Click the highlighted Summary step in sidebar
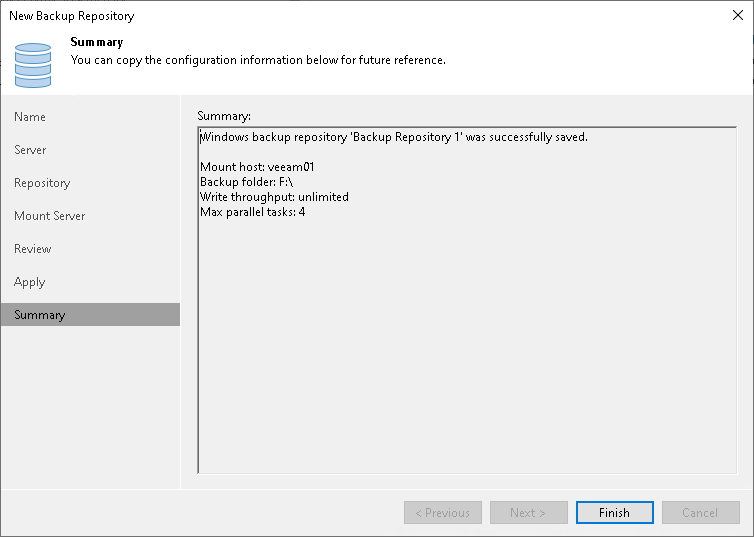754x537 pixels. pos(40,315)
